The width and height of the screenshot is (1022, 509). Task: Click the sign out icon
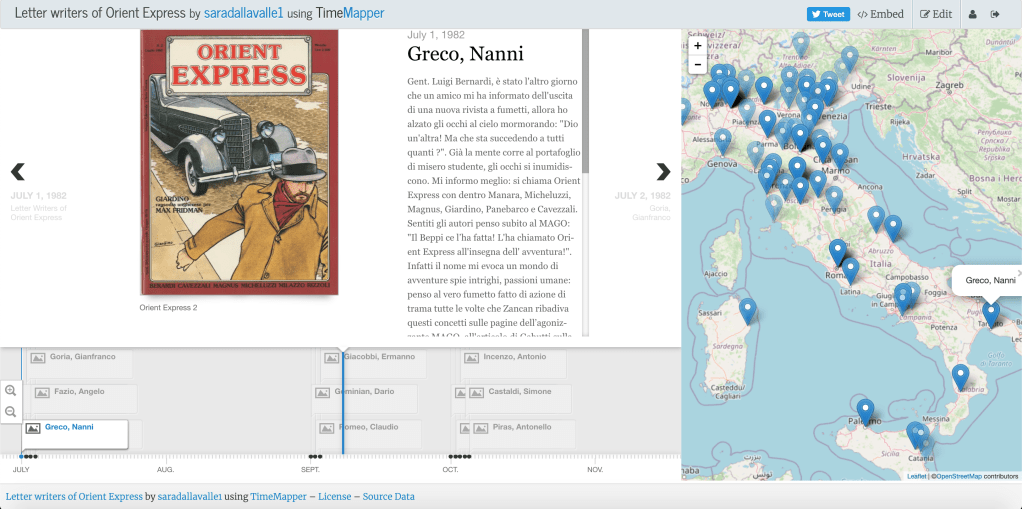click(995, 14)
